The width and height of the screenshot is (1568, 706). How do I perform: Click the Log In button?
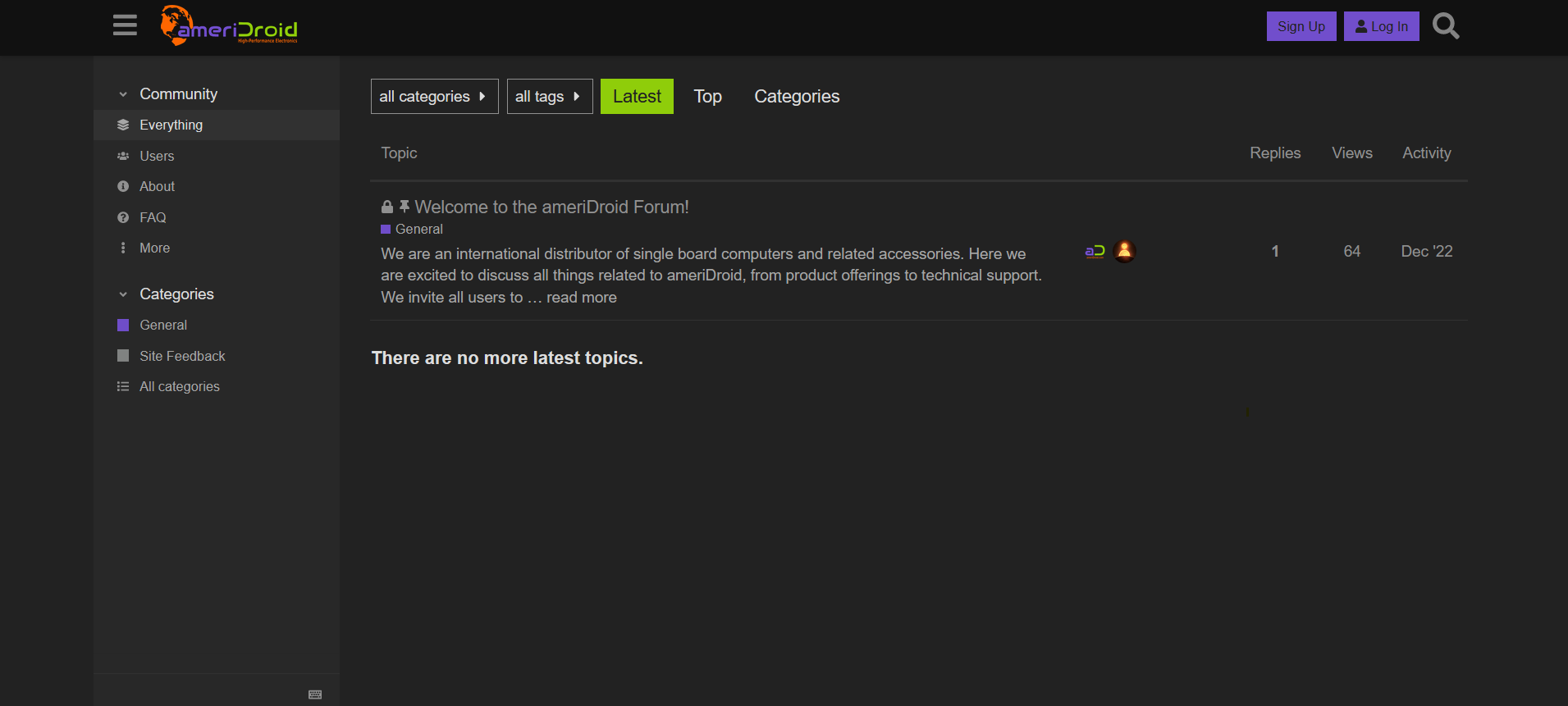(1381, 26)
